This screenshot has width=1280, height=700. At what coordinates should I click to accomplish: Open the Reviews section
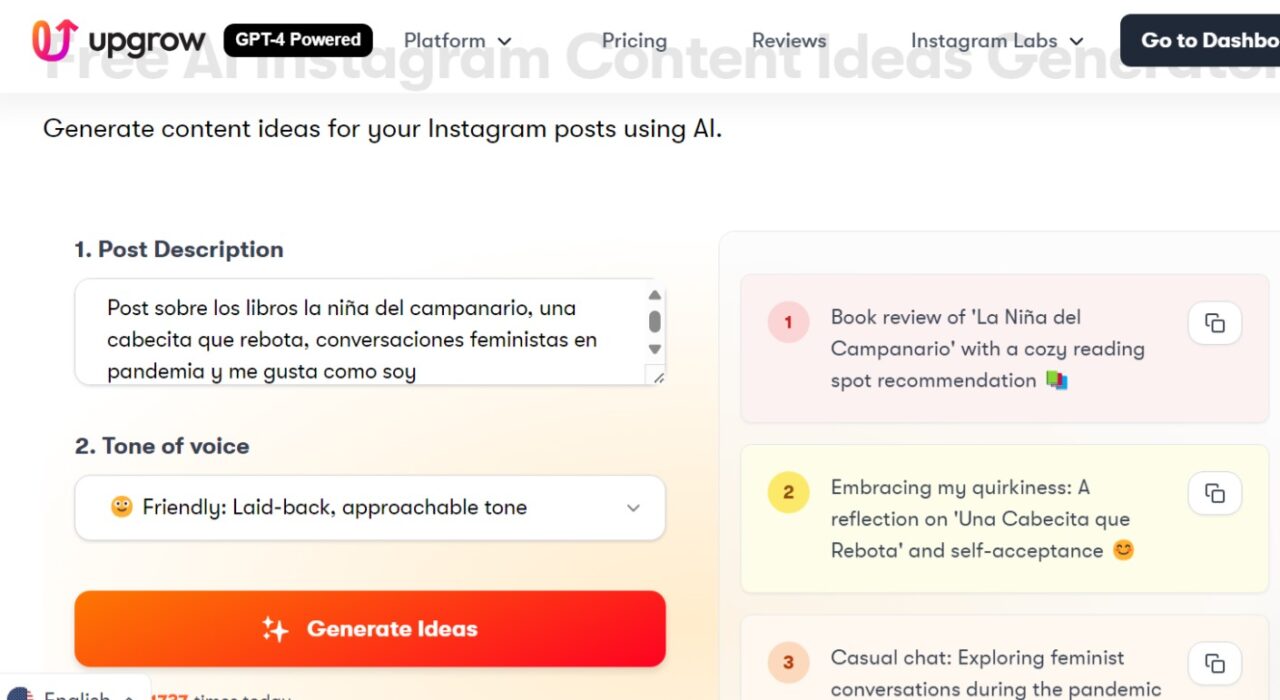[789, 41]
